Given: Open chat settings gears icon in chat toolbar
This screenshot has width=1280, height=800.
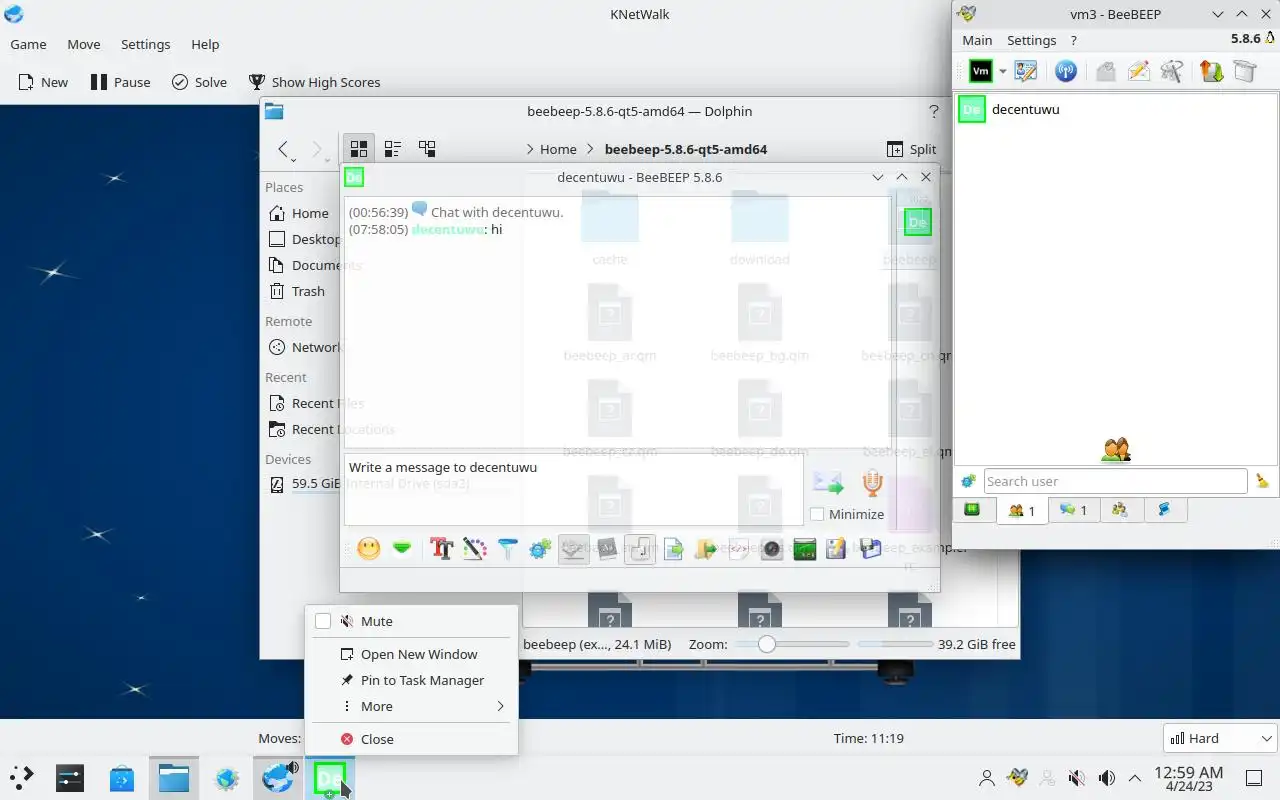Looking at the screenshot, I should pyautogui.click(x=541, y=549).
